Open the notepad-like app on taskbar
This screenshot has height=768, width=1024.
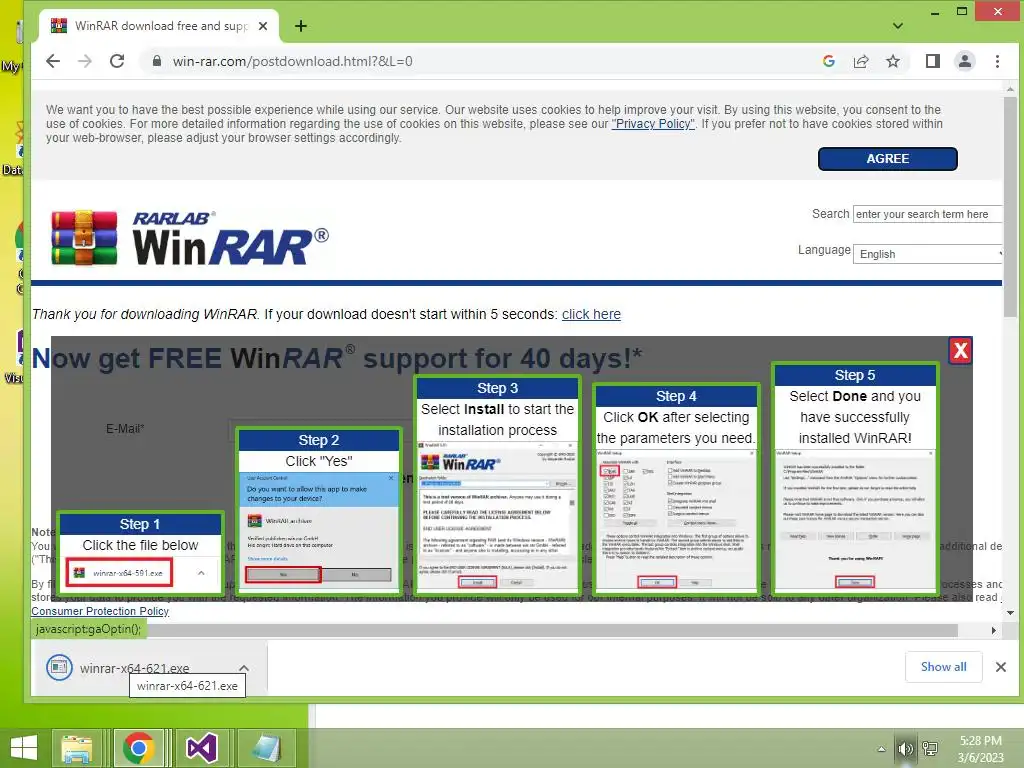click(x=266, y=748)
